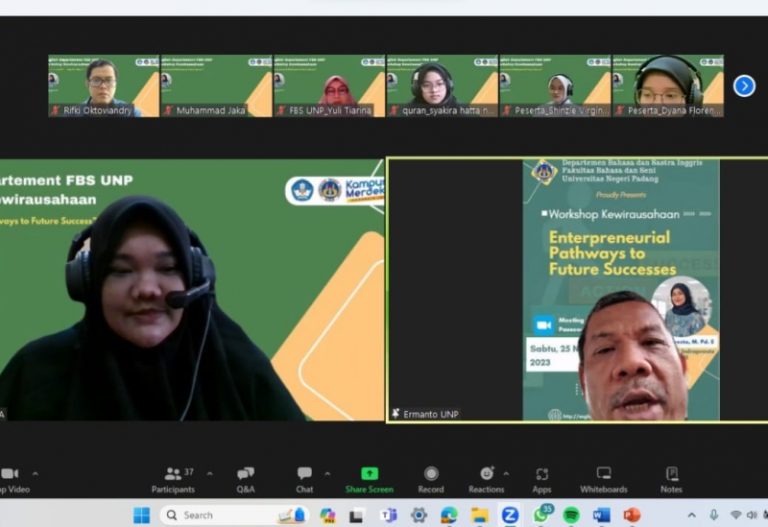Open the Reactions menu

[486, 479]
